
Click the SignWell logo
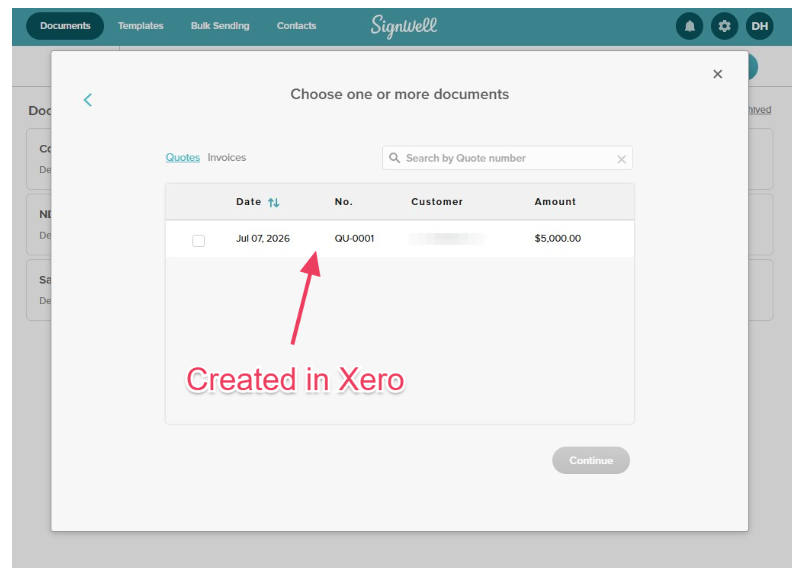[x=404, y=26]
